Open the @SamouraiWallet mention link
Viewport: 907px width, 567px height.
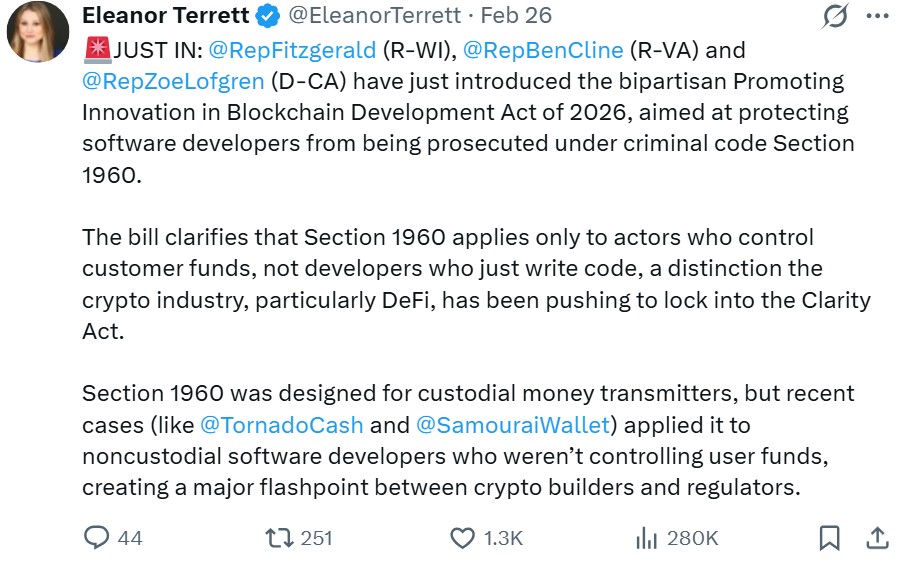coord(513,425)
